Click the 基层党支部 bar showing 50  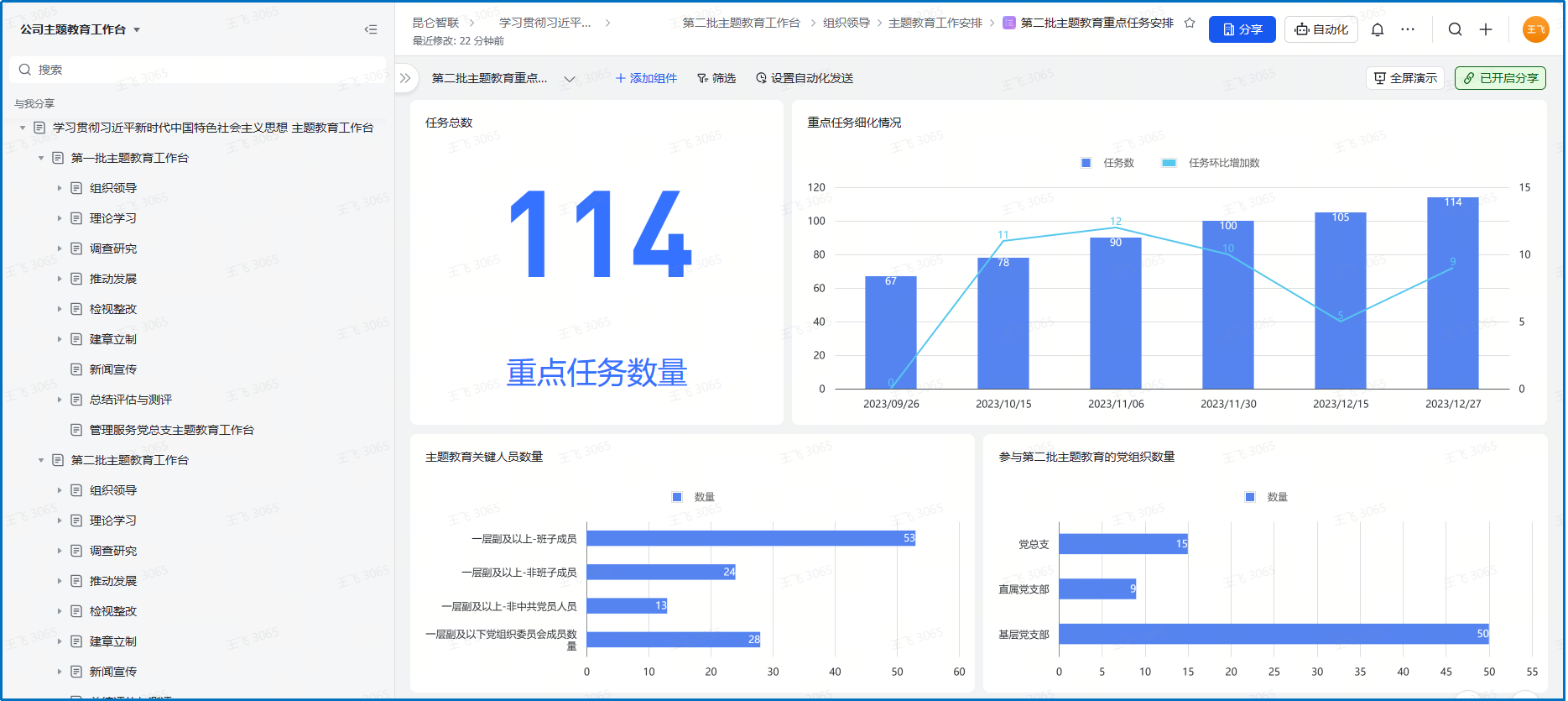[x=1274, y=634]
